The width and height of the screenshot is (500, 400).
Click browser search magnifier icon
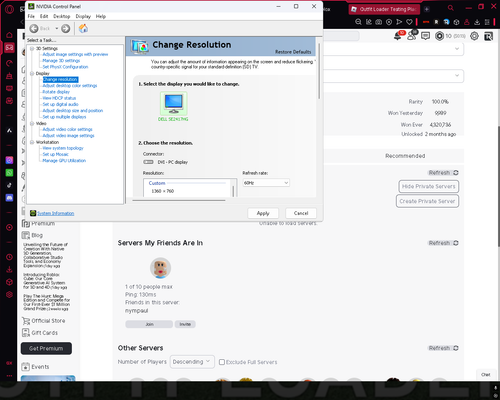pyautogui.click(x=451, y=8)
